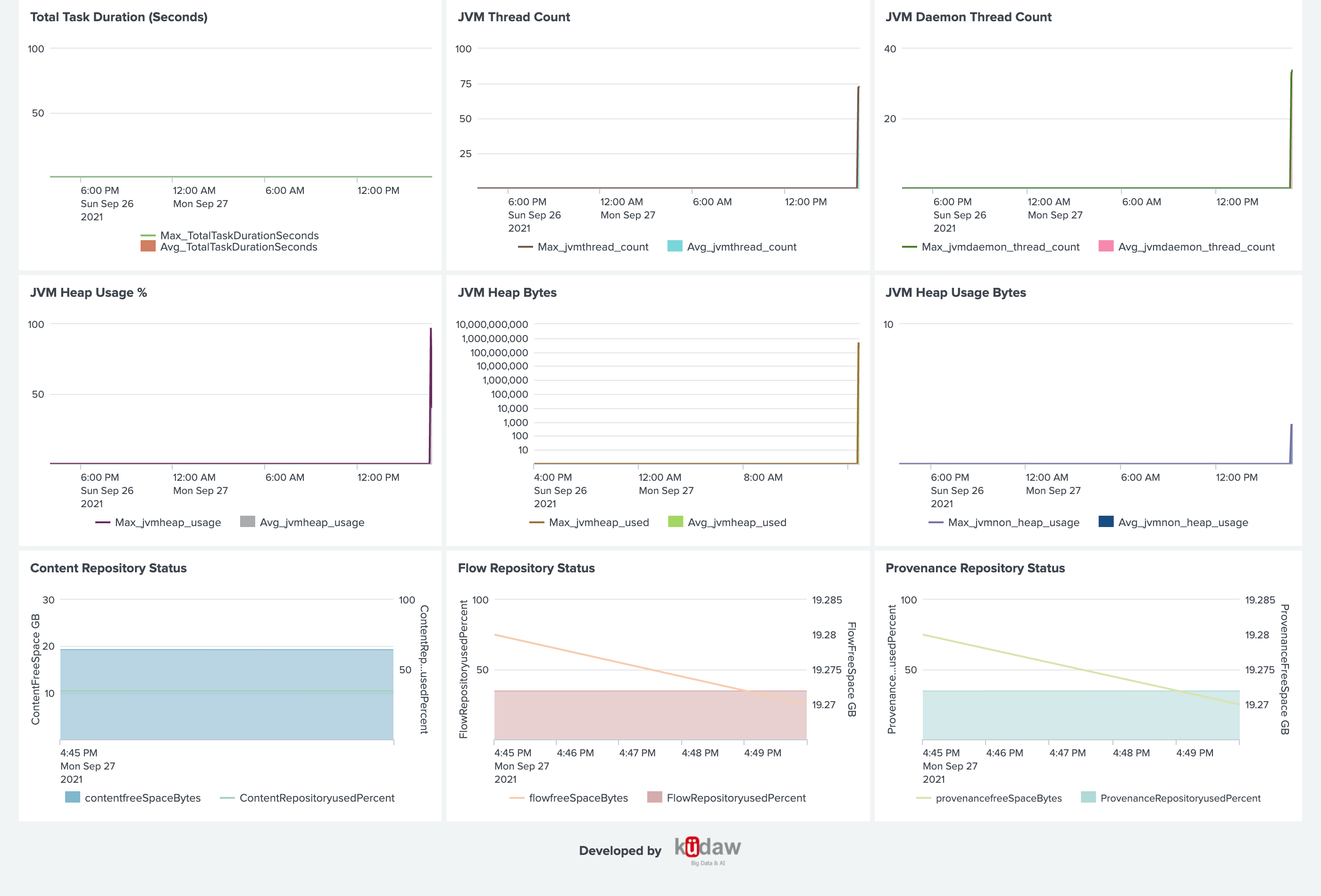Image resolution: width=1321 pixels, height=896 pixels.
Task: Click the JVM Thread Count panel title
Action: [514, 17]
